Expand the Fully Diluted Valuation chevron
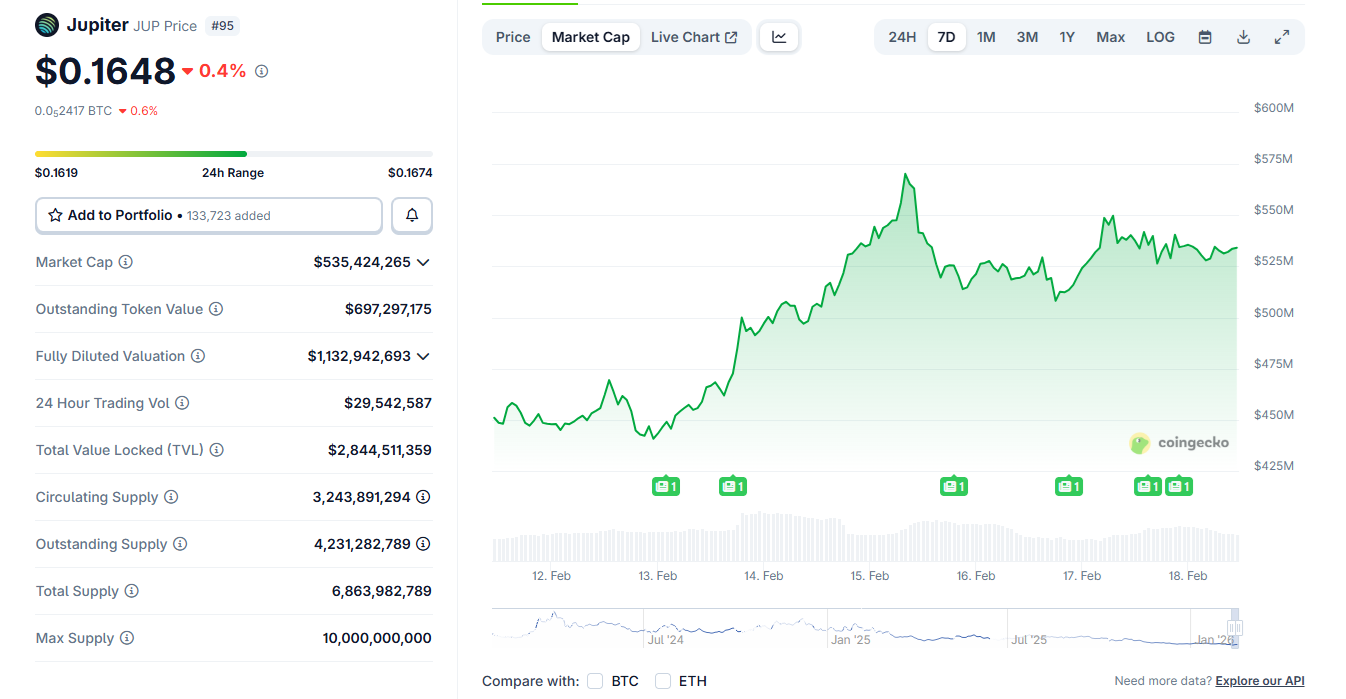 tap(423, 356)
